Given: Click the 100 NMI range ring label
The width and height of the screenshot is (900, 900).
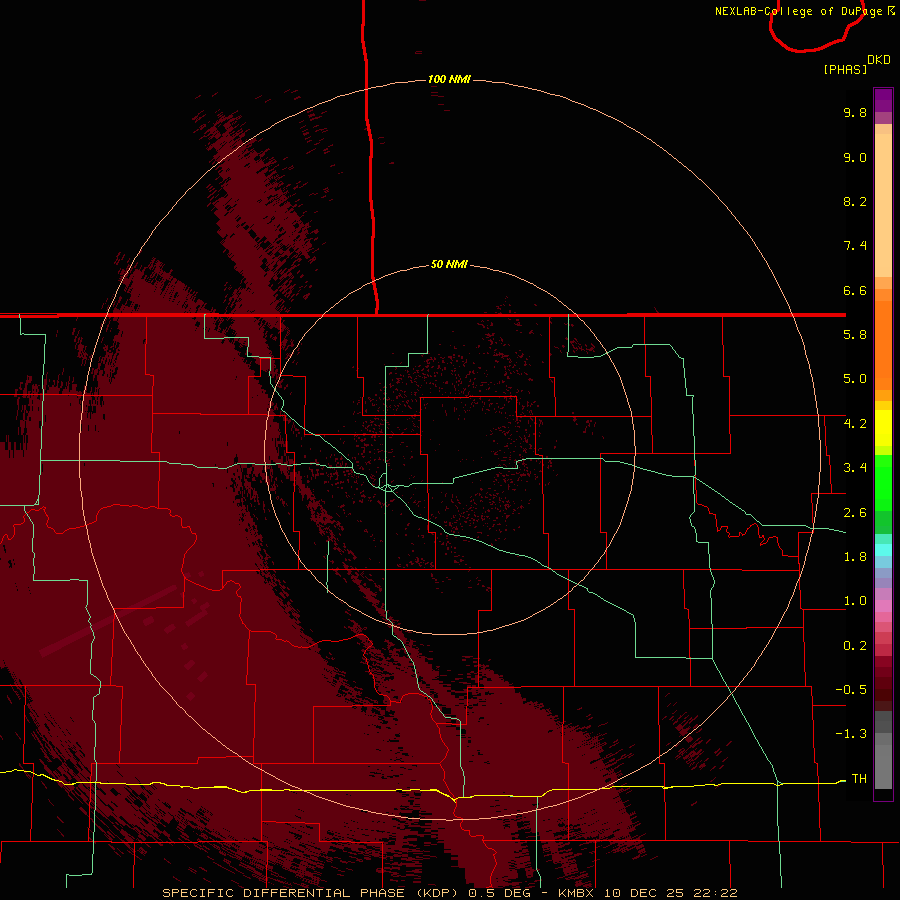Looking at the screenshot, I should pos(449,79).
